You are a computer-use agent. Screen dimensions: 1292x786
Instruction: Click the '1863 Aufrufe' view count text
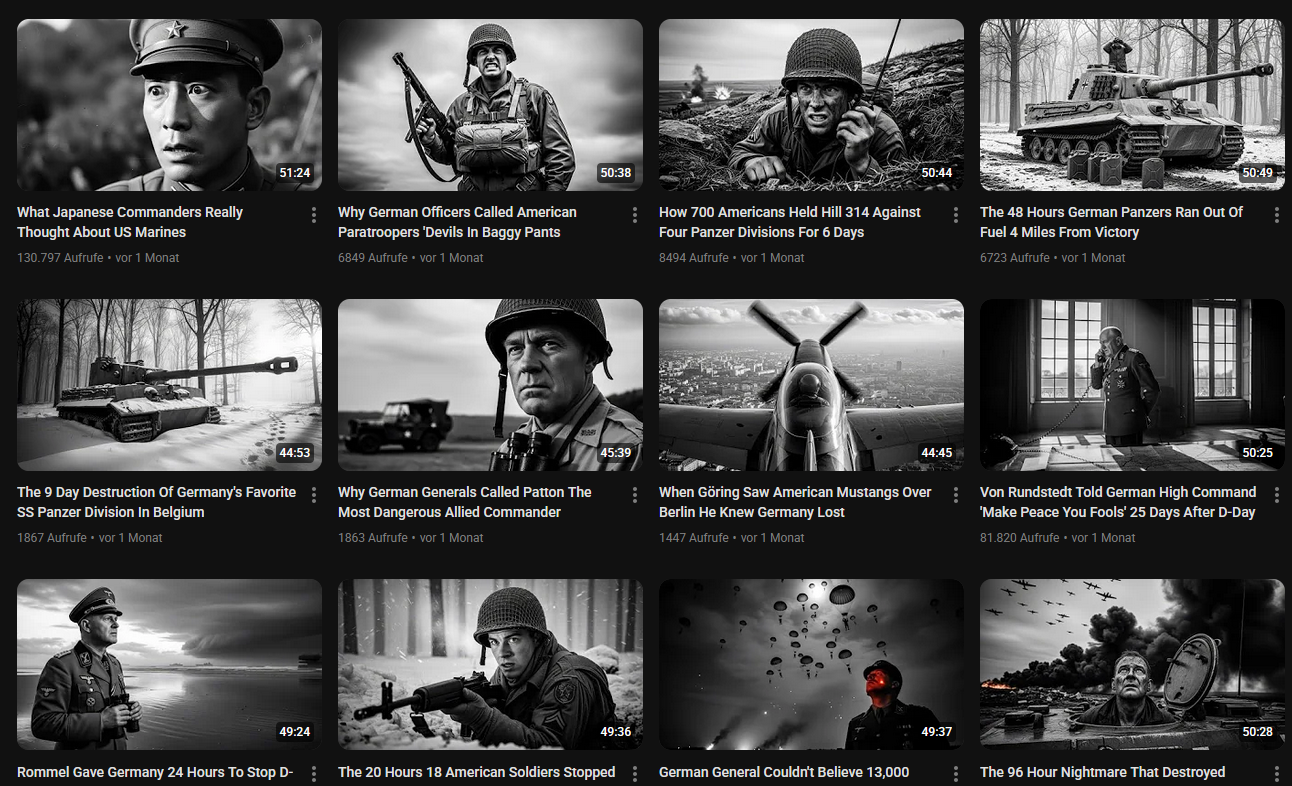point(373,538)
